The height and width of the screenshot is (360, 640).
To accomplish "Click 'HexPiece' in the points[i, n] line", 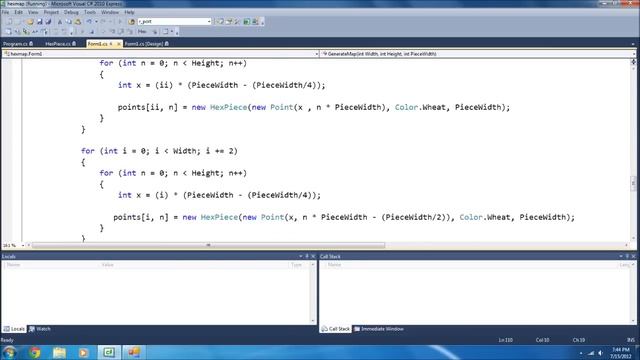I will 219,217.
